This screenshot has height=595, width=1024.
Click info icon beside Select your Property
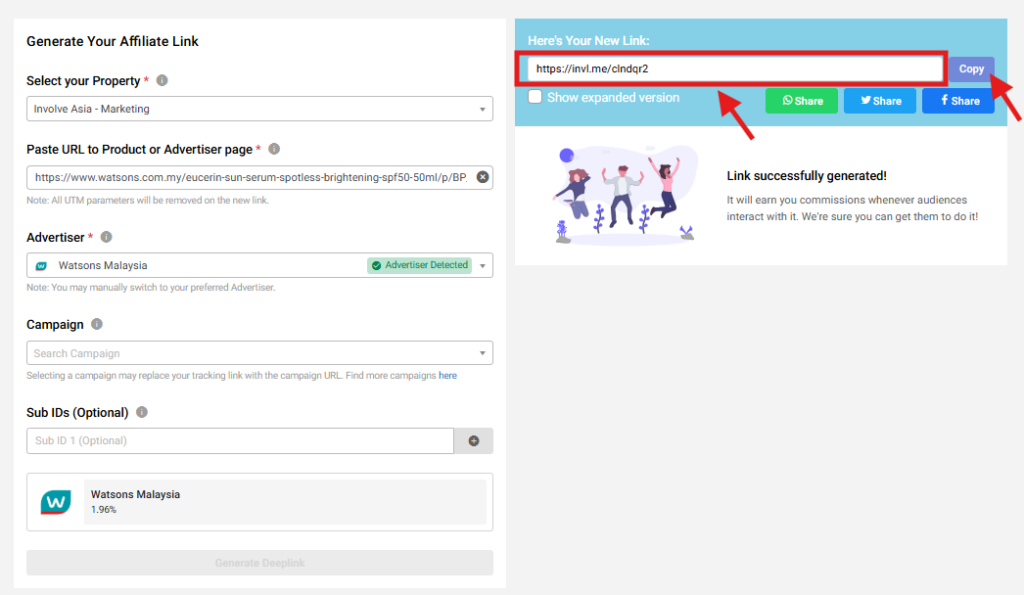(x=162, y=81)
